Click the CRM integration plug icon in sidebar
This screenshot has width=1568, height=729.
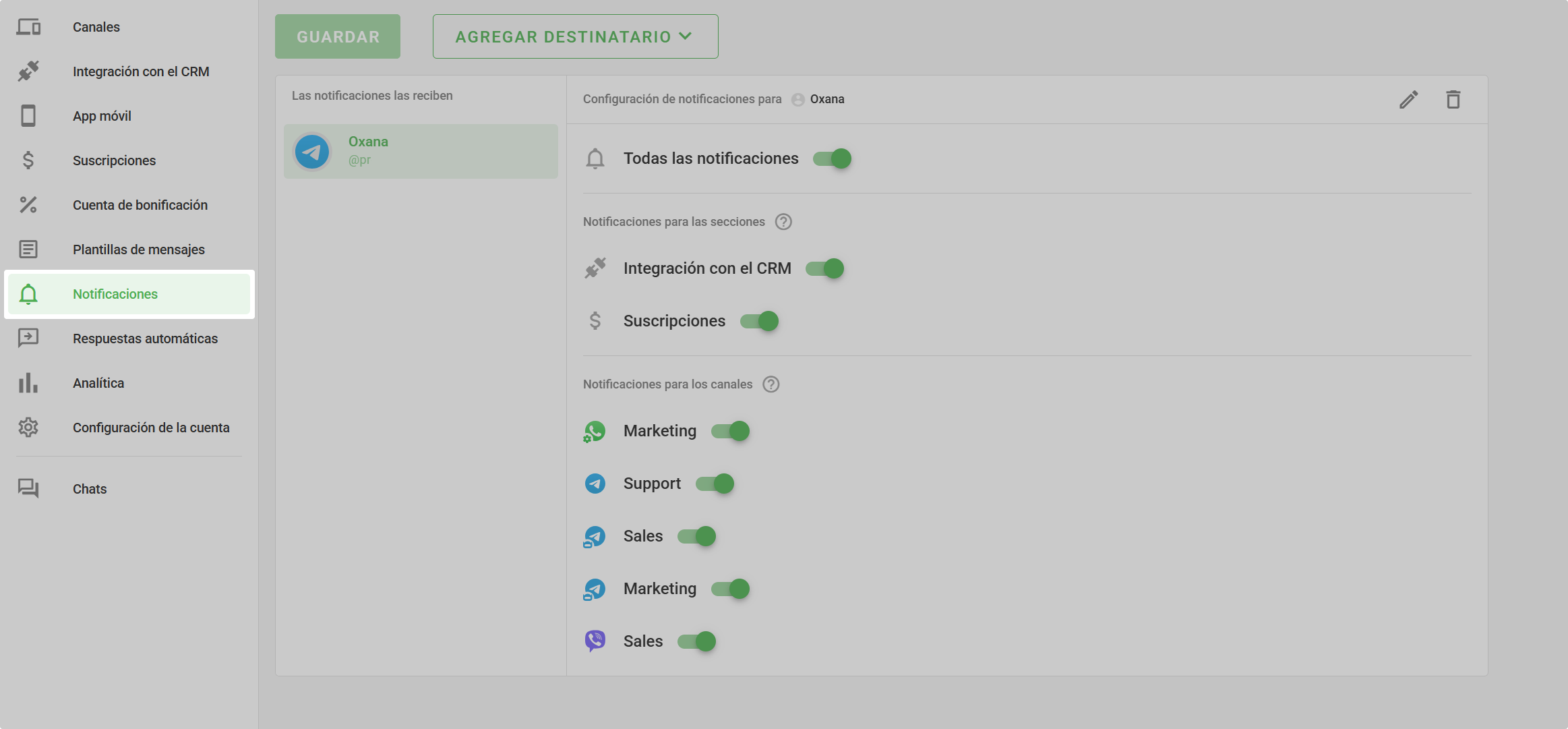28,71
